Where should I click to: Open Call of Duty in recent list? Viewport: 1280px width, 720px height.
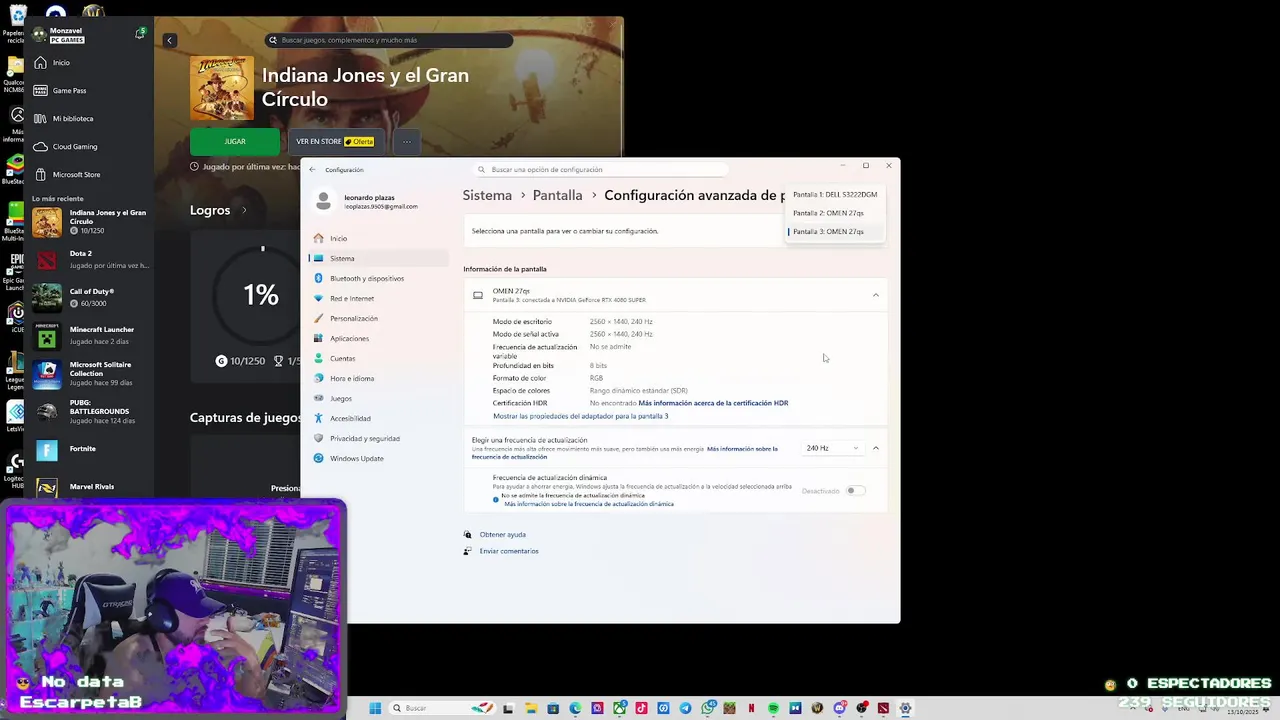(x=91, y=298)
